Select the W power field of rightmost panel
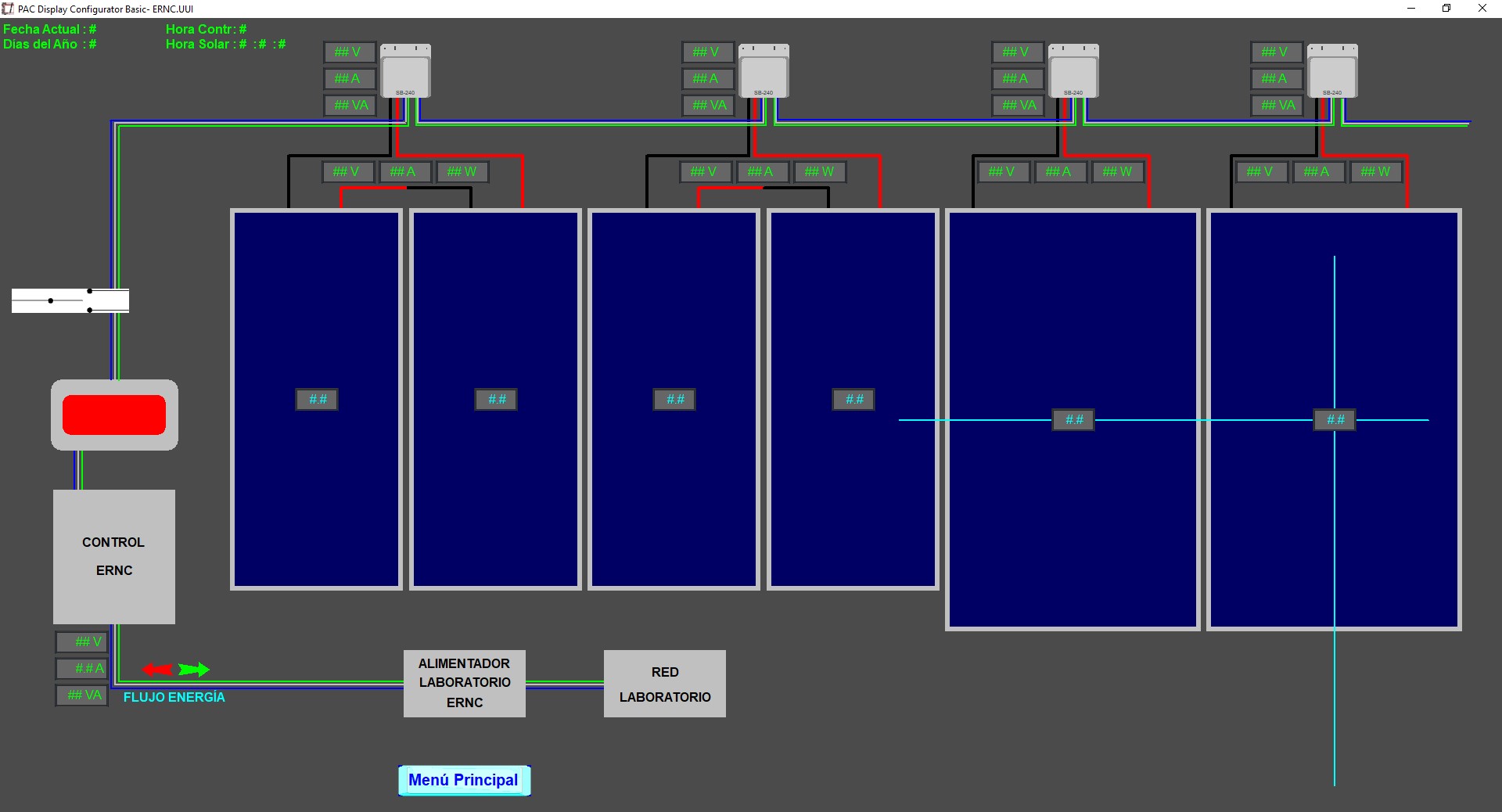The image size is (1502, 812). click(1375, 172)
